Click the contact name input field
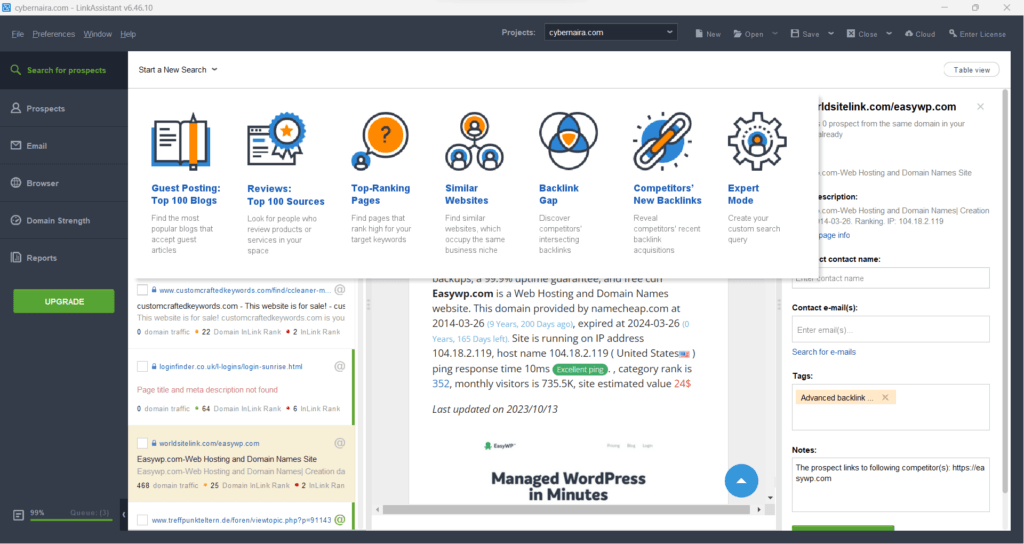Image resolution: width=1024 pixels, height=544 pixels. [891, 278]
